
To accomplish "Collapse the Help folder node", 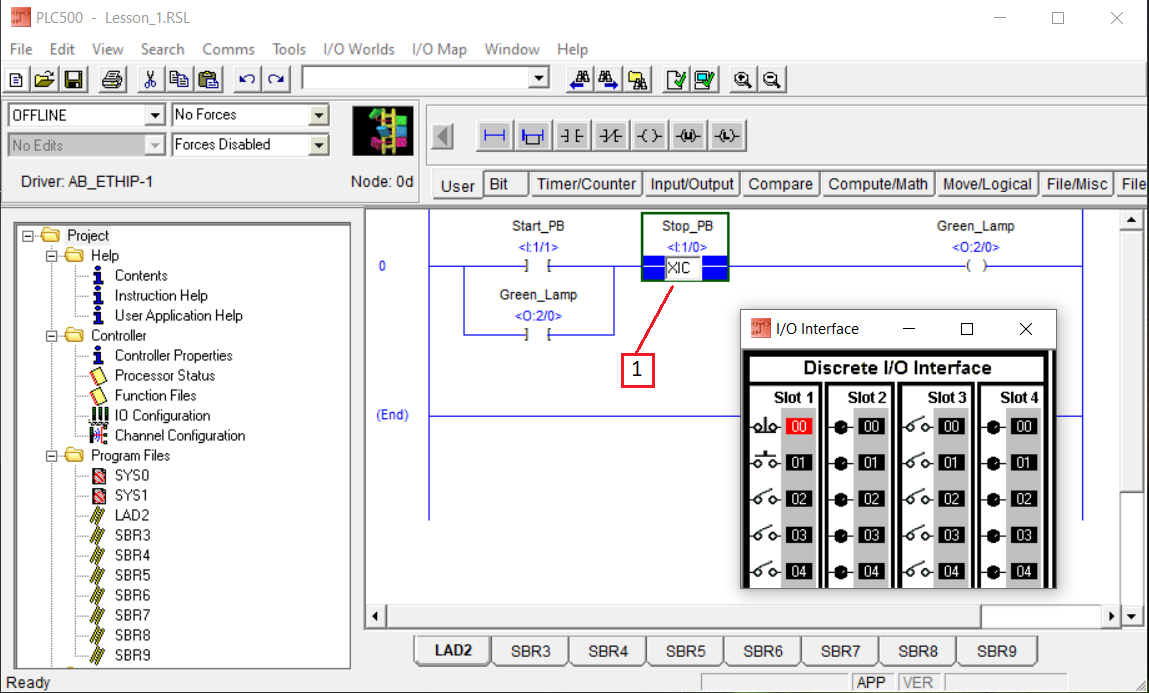I will pyautogui.click(x=51, y=256).
